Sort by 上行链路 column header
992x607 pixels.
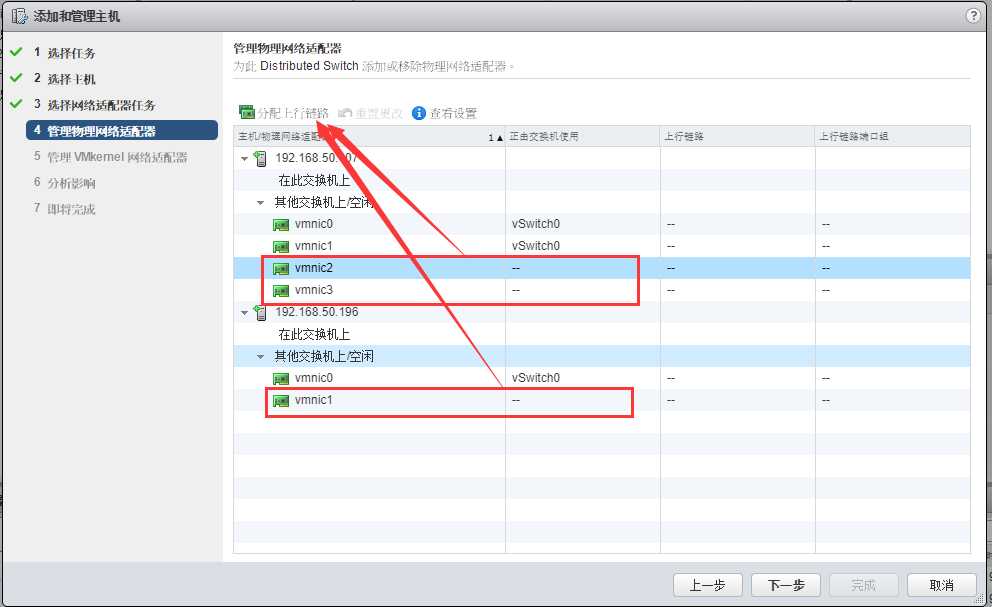[x=738, y=136]
